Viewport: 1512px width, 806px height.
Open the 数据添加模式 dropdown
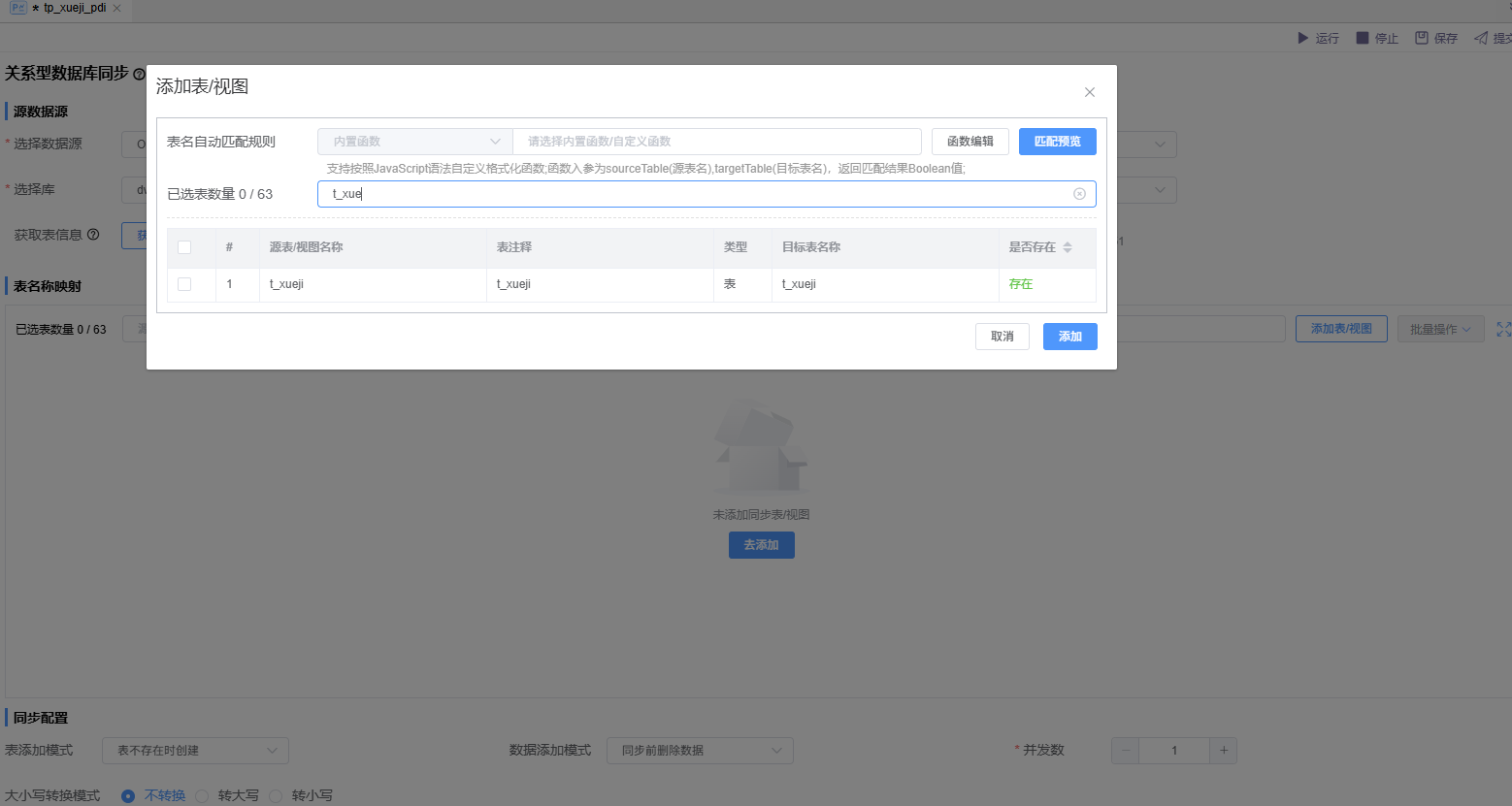(700, 751)
